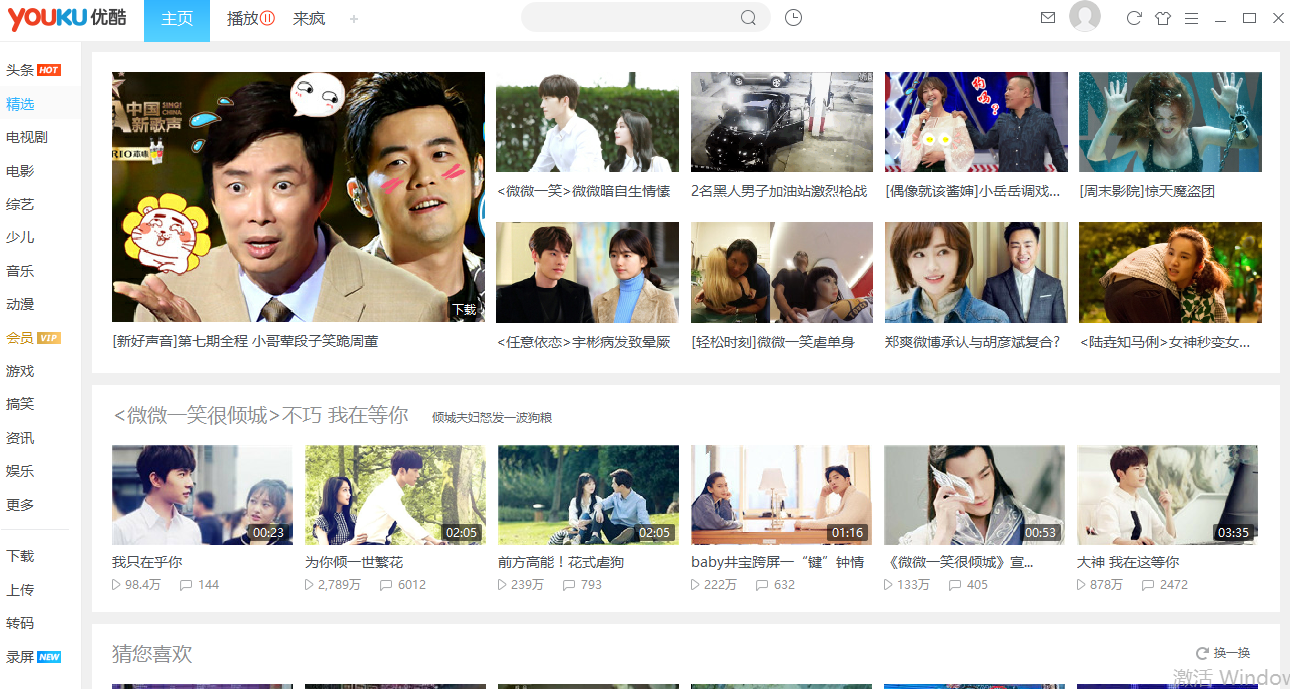This screenshot has width=1290, height=689.
Task: Open the skin (shirt) icon
Action: [1162, 18]
